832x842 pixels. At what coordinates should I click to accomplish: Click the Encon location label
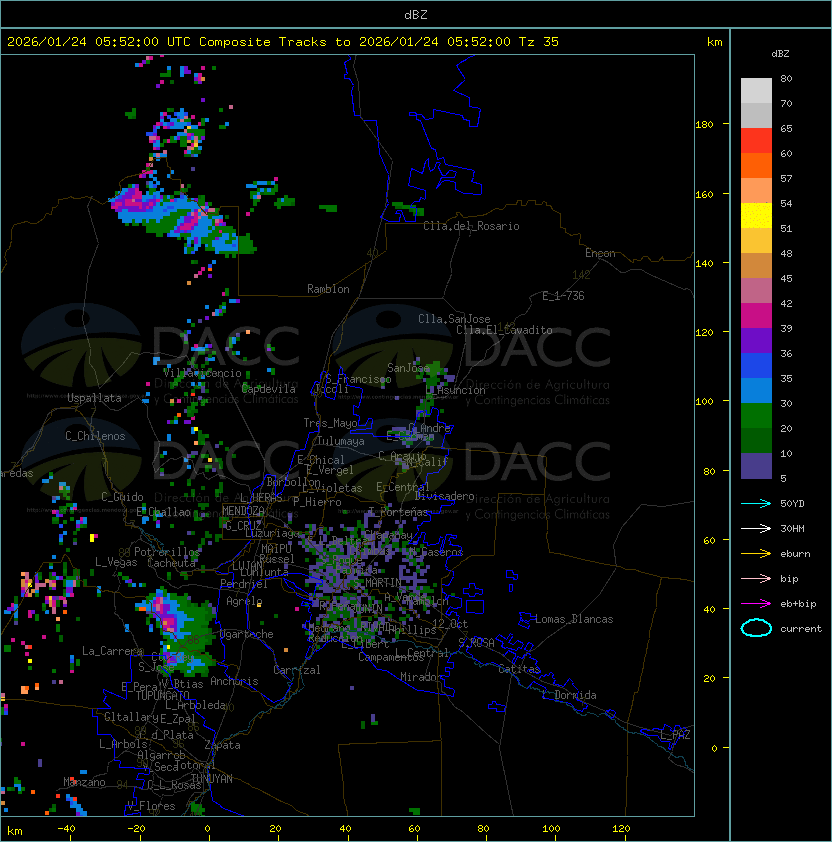coord(600,253)
